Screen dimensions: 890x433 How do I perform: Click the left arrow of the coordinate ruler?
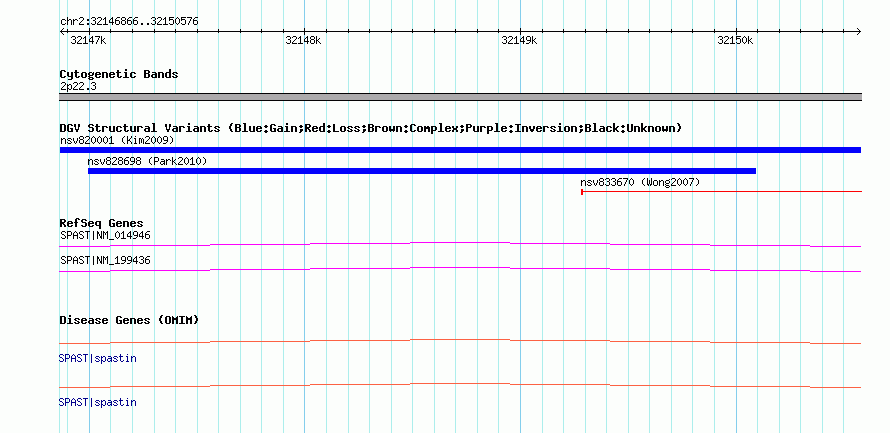tap(62, 32)
